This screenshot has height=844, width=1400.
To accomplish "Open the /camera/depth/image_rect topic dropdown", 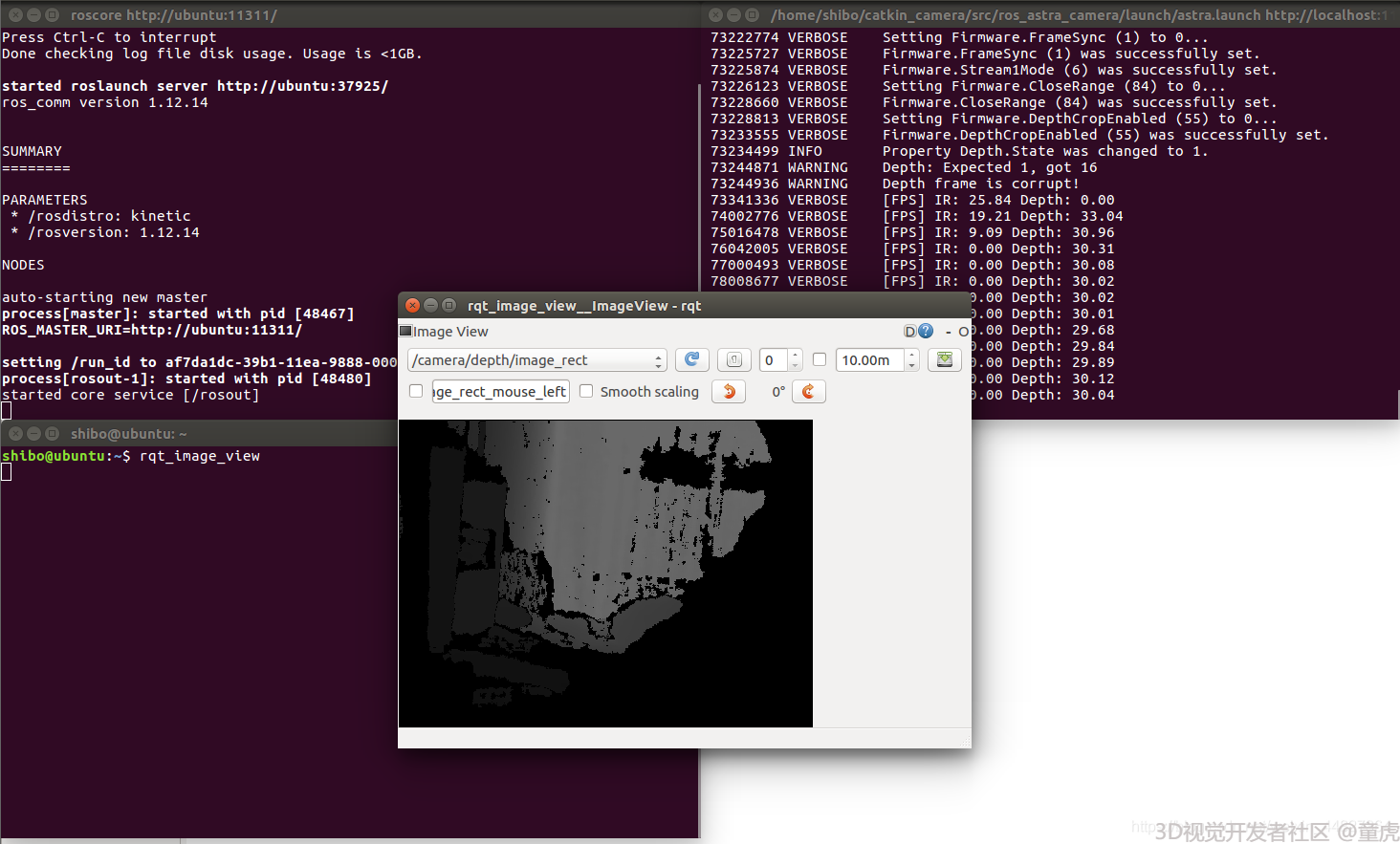I will coord(536,359).
